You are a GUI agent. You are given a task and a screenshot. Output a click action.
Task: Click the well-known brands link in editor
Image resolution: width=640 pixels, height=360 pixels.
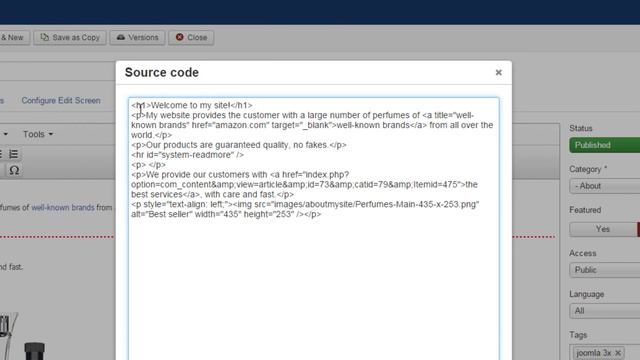point(63,207)
